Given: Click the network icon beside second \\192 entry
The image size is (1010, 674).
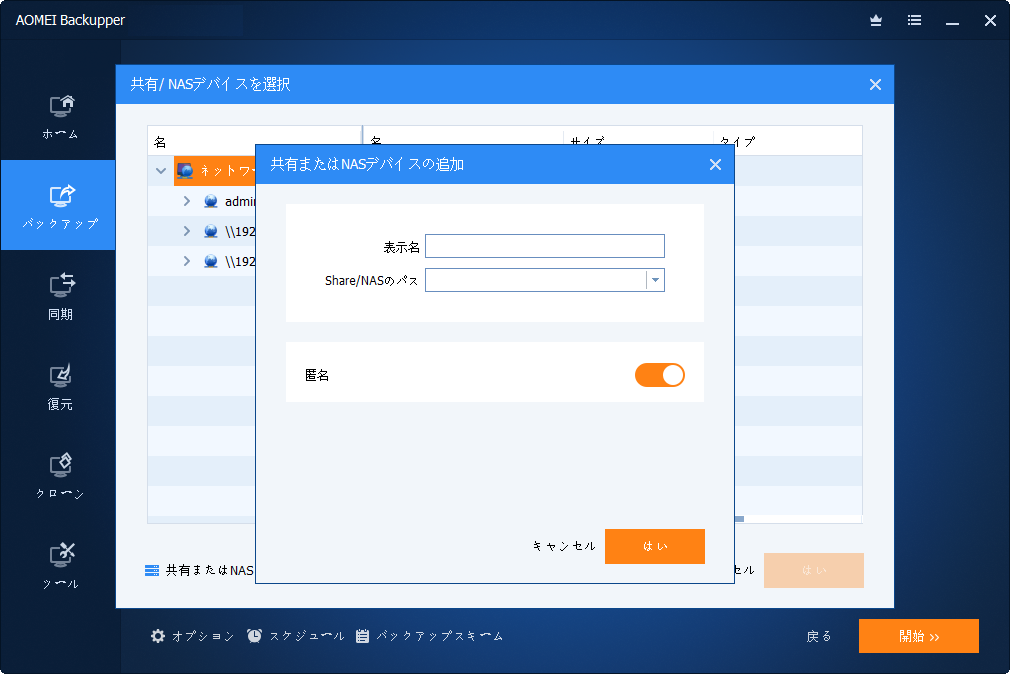Looking at the screenshot, I should point(211,261).
